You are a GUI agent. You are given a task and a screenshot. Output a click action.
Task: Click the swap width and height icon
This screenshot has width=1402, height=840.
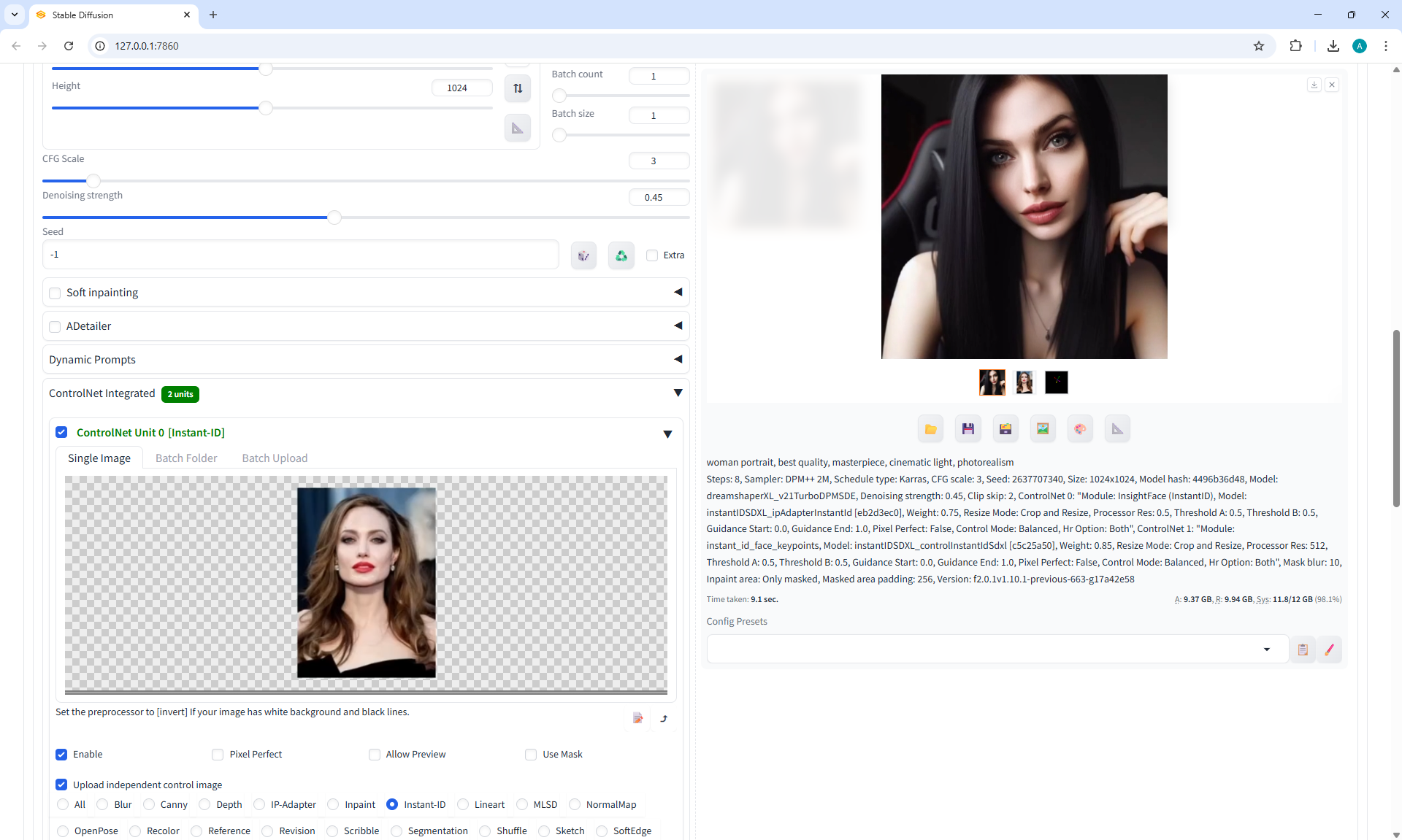coord(518,88)
